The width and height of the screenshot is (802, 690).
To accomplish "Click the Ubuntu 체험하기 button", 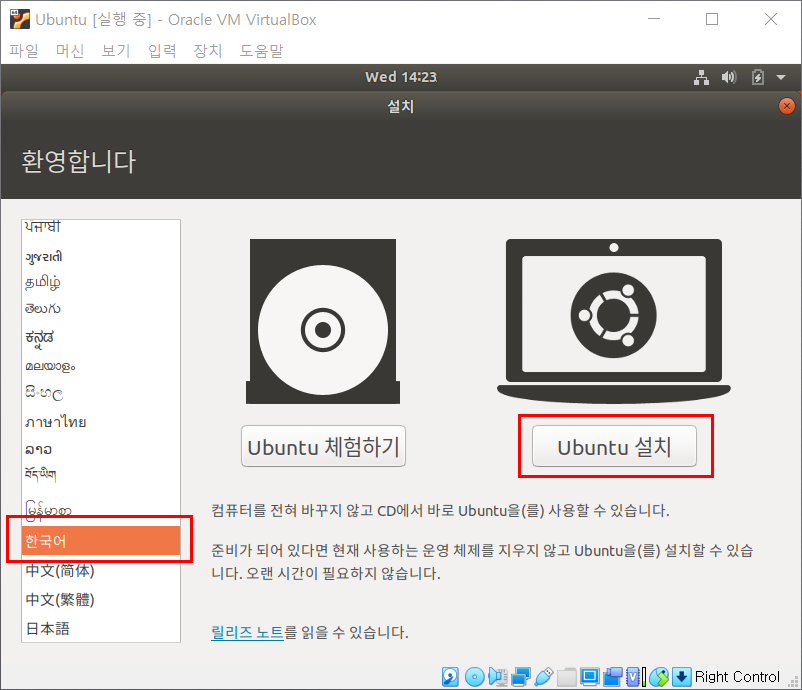I will coord(323,447).
